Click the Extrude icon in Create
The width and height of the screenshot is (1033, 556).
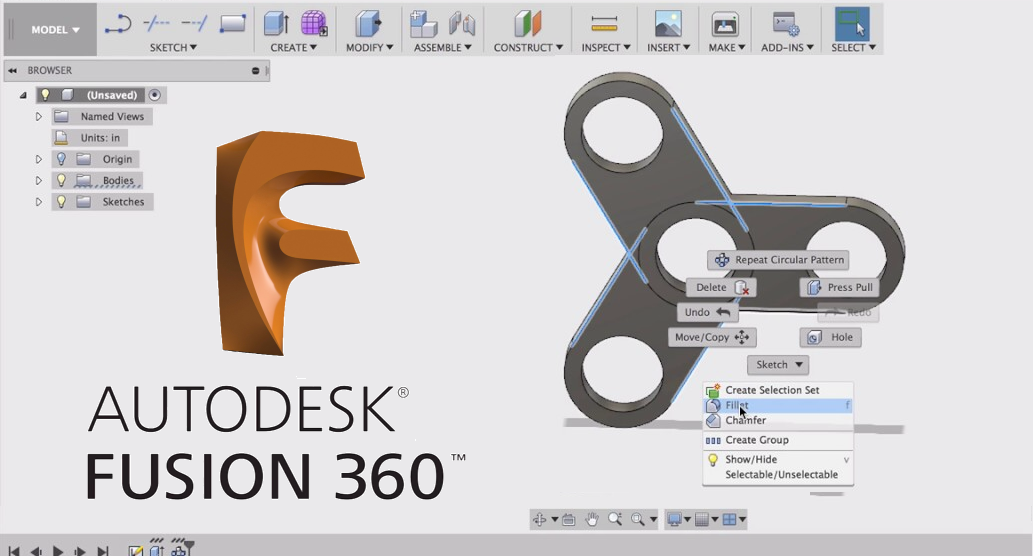(277, 23)
